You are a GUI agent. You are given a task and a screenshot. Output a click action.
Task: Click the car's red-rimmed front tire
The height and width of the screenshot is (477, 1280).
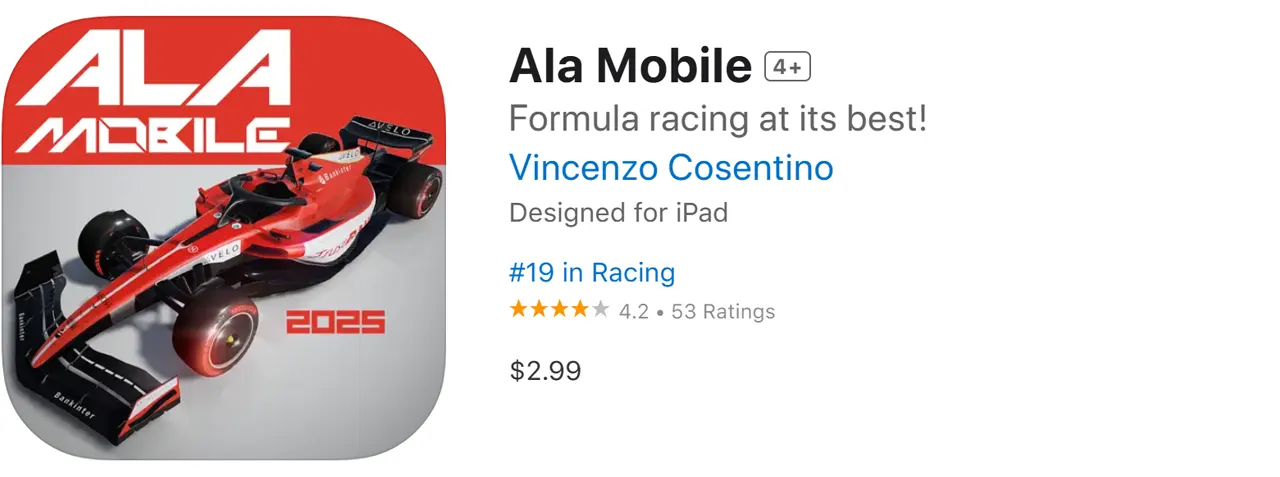(215, 335)
